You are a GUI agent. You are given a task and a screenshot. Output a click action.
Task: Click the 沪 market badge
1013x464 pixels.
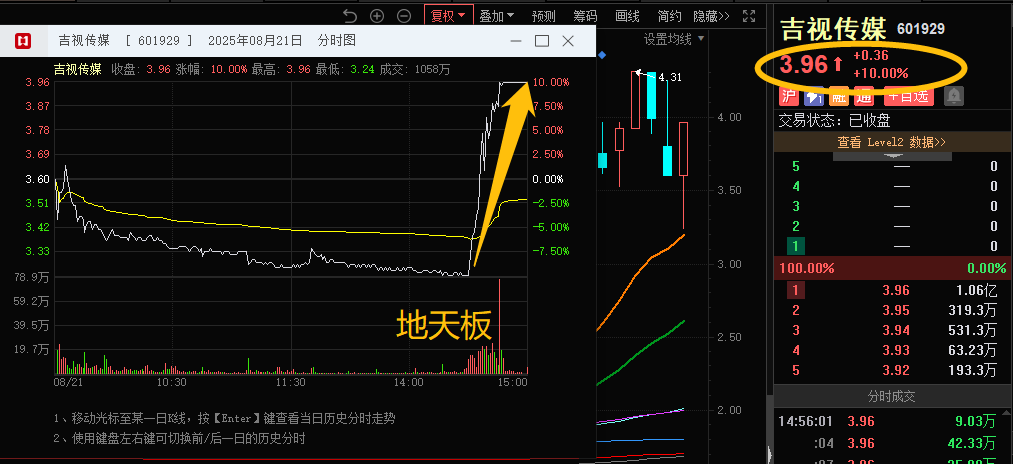click(789, 96)
